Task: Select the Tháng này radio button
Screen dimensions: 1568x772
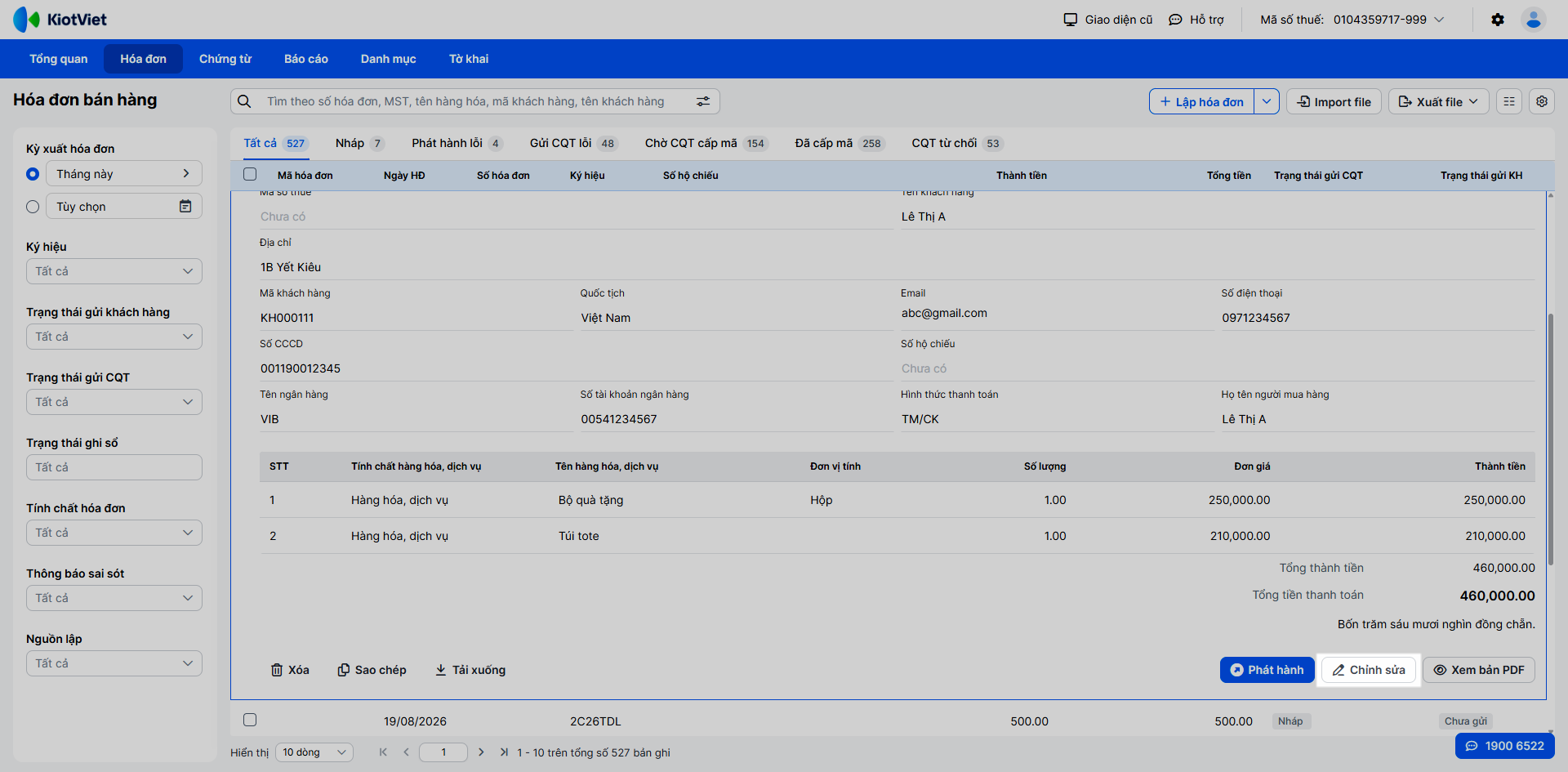Action: tap(33, 174)
